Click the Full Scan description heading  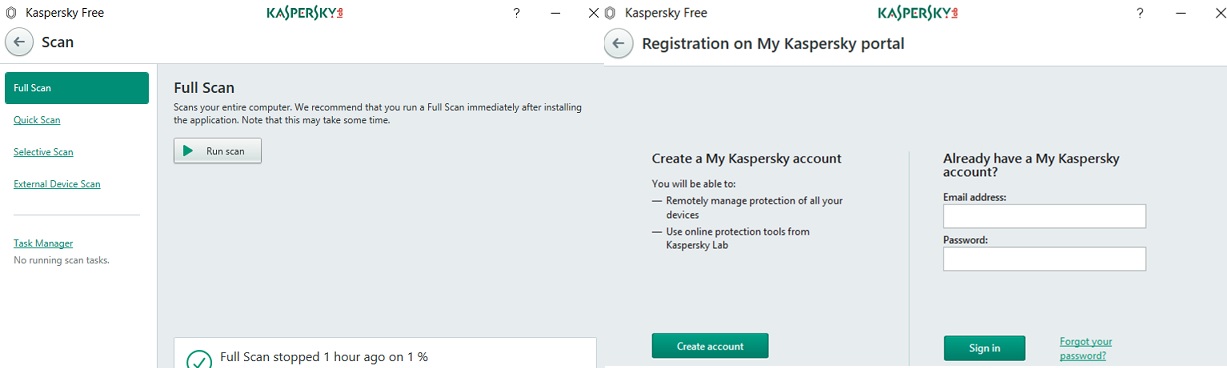[204, 88]
